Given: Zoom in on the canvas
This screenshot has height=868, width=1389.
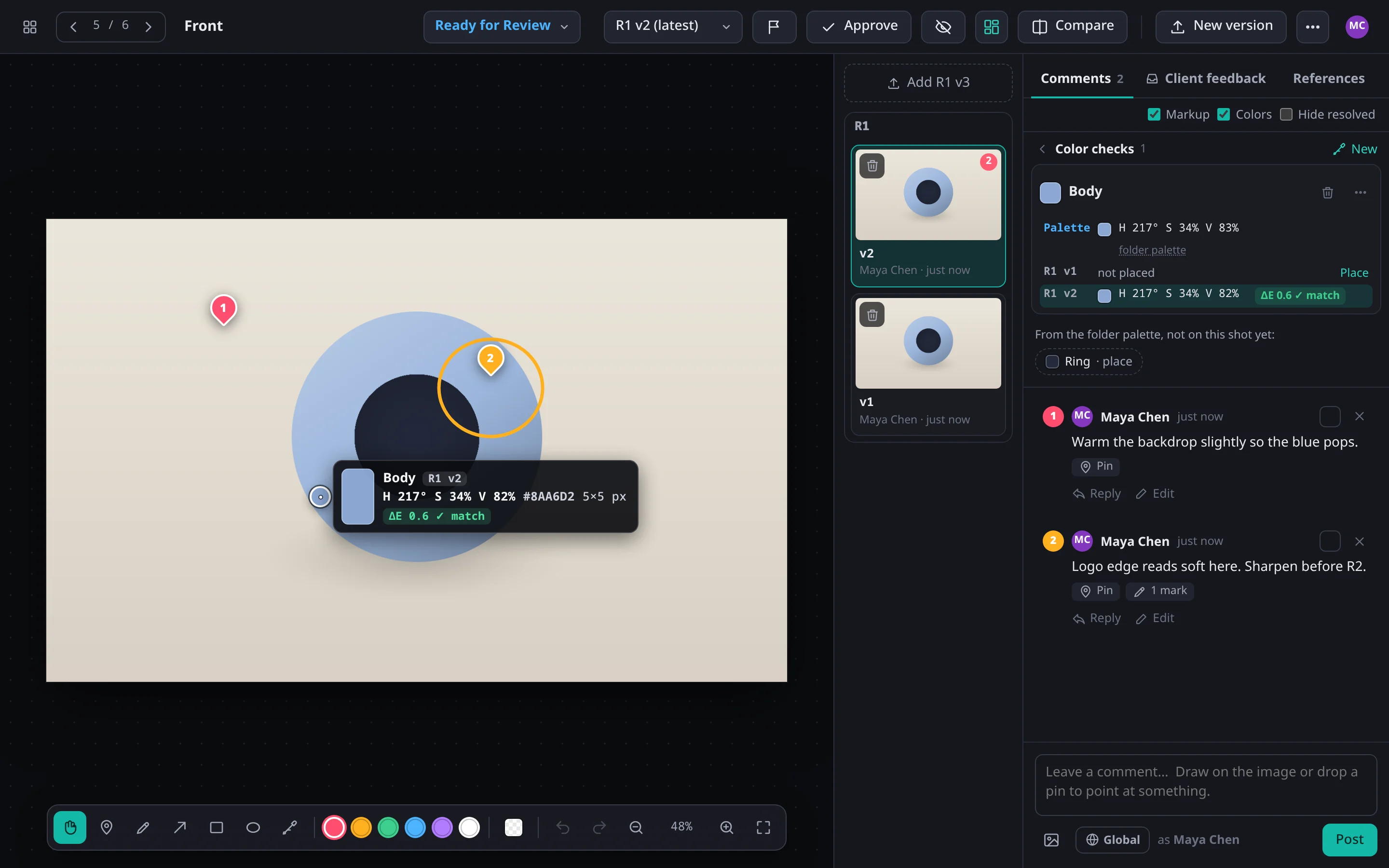Looking at the screenshot, I should point(727,827).
